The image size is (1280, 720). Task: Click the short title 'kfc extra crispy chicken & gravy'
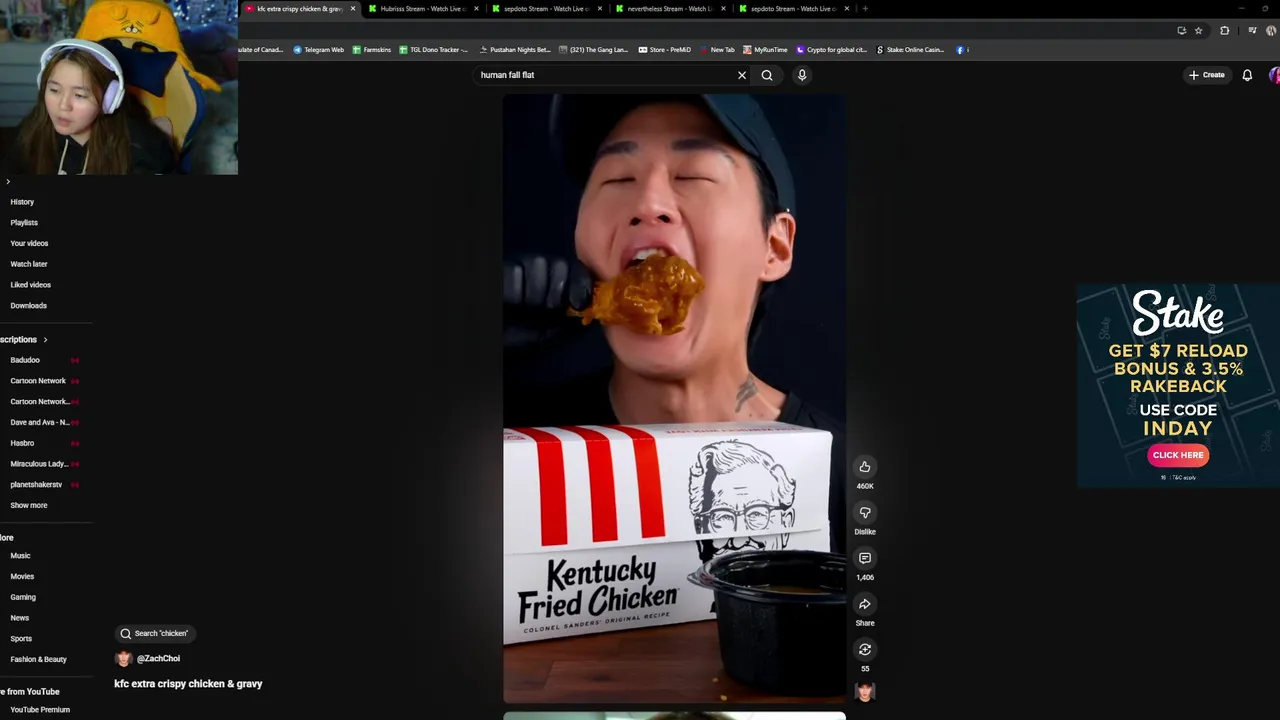[188, 684]
